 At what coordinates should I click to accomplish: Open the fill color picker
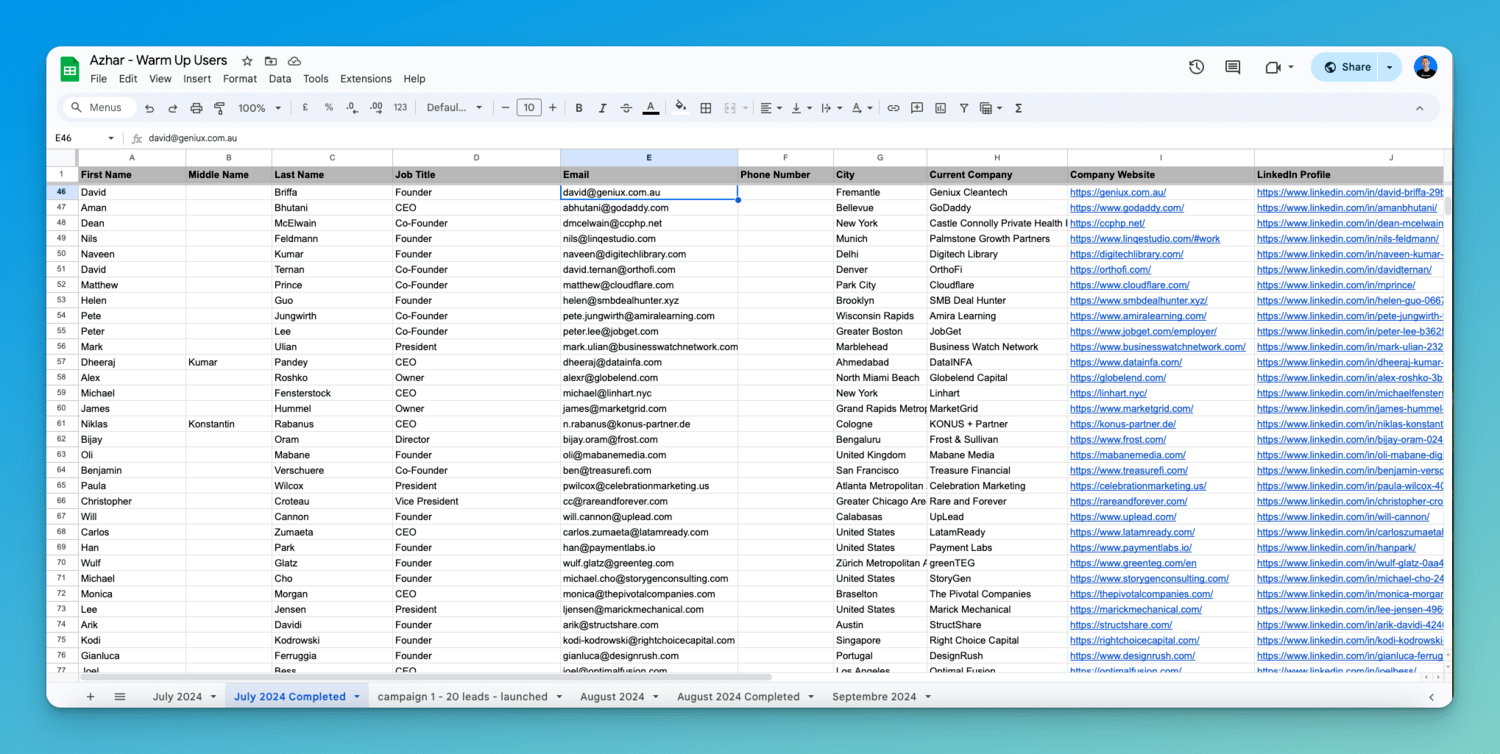point(680,107)
